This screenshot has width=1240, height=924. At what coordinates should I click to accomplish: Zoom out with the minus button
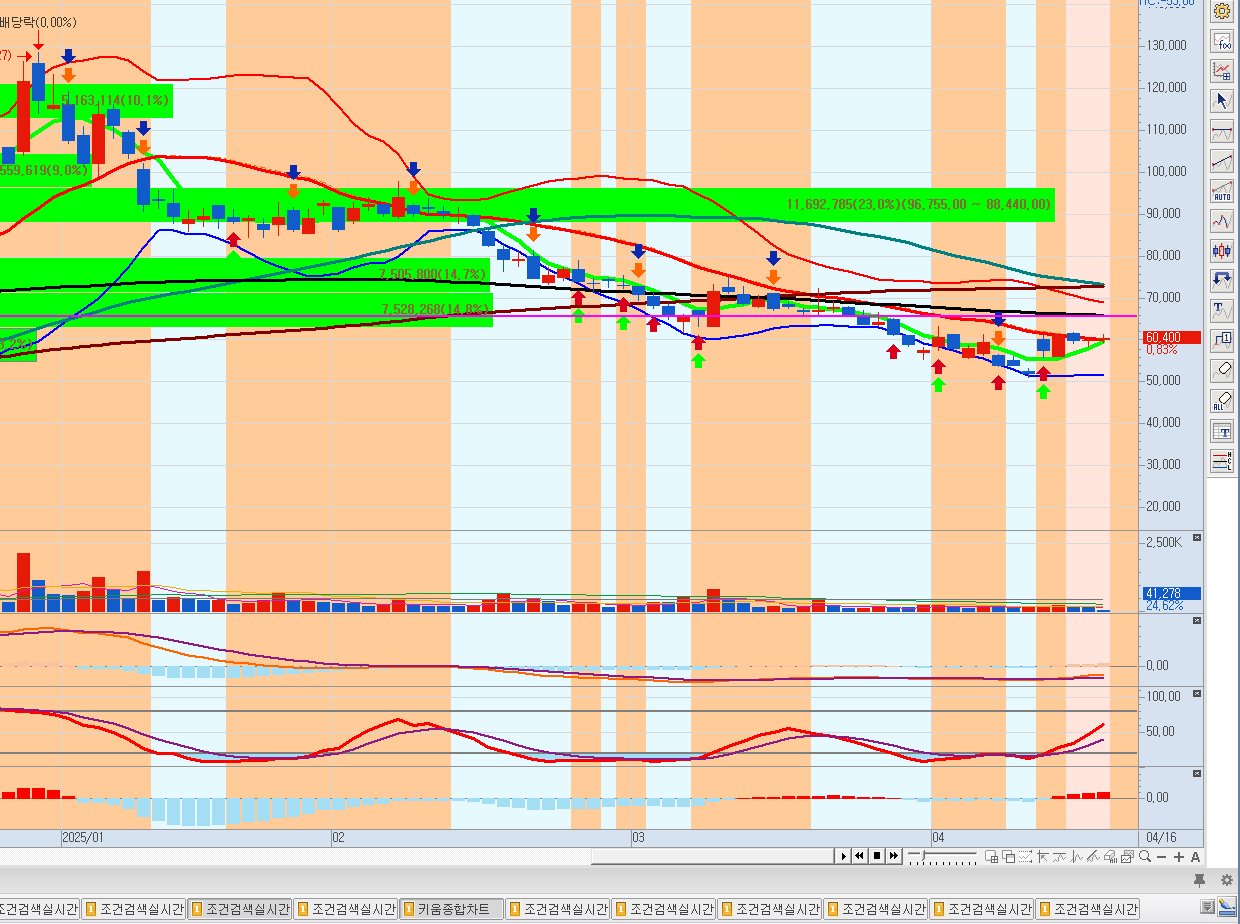[1162, 856]
